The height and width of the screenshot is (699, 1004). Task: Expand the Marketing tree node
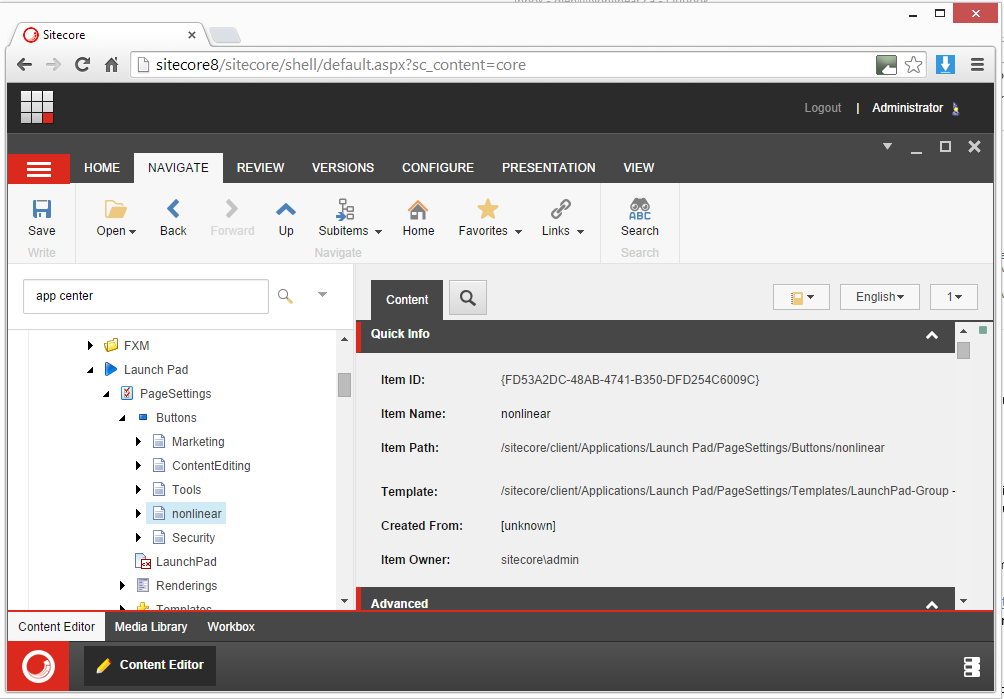click(x=138, y=442)
